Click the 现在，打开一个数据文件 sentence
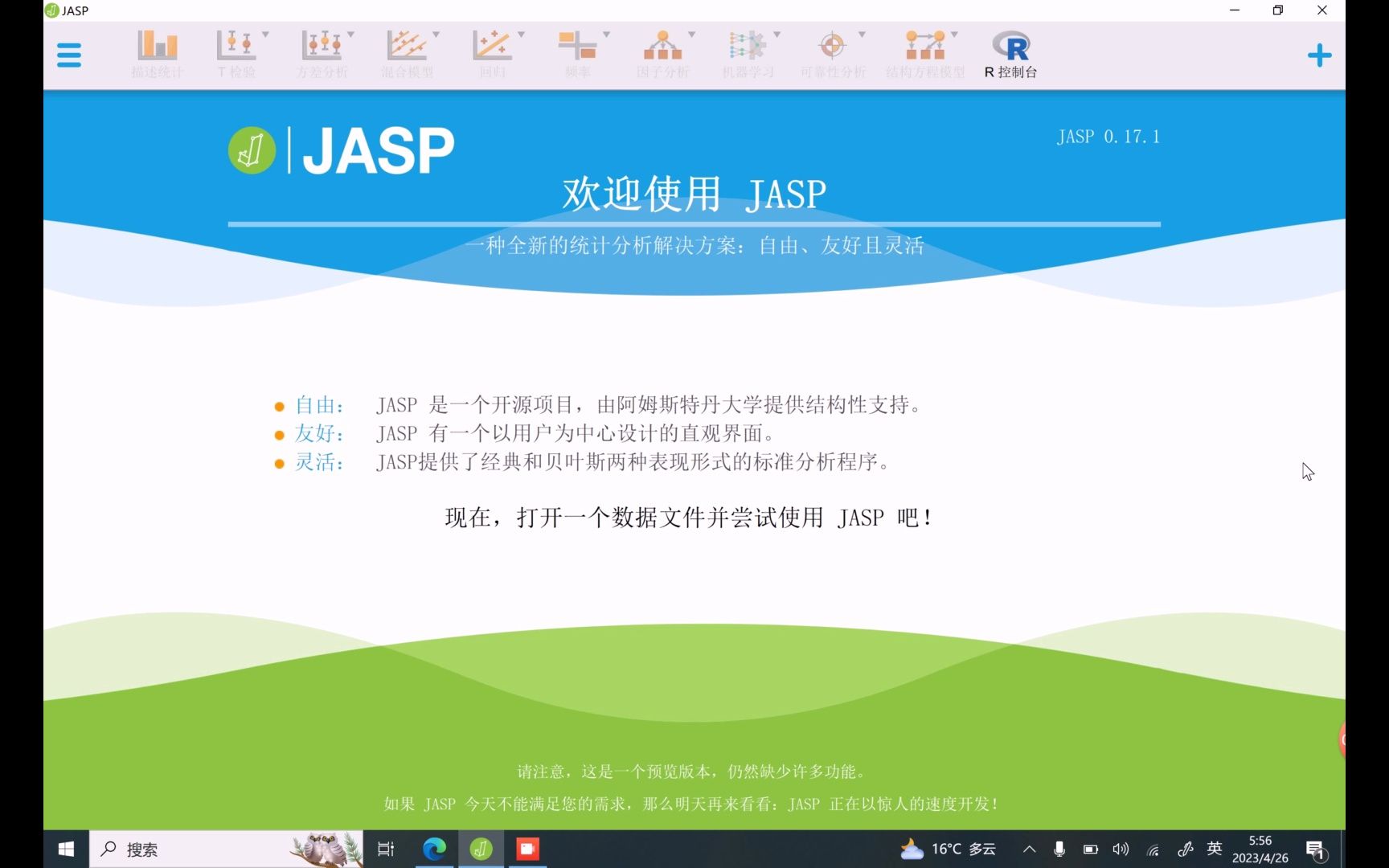This screenshot has width=1389, height=868. pyautogui.click(x=689, y=518)
